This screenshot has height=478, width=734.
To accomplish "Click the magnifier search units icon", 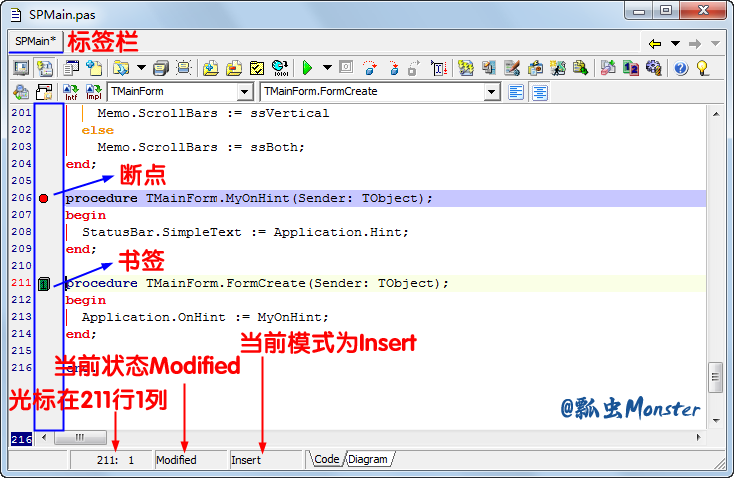I will point(21,92).
